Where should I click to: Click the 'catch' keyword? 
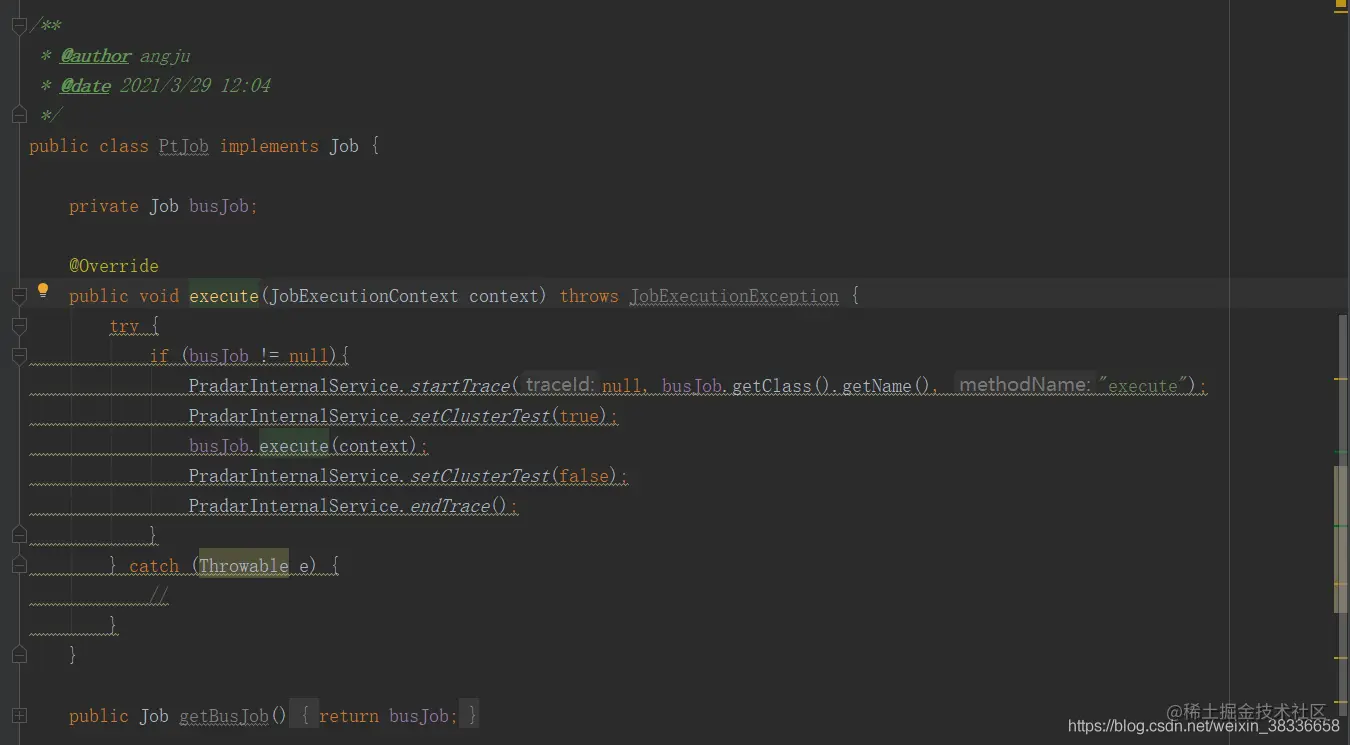[x=154, y=566]
